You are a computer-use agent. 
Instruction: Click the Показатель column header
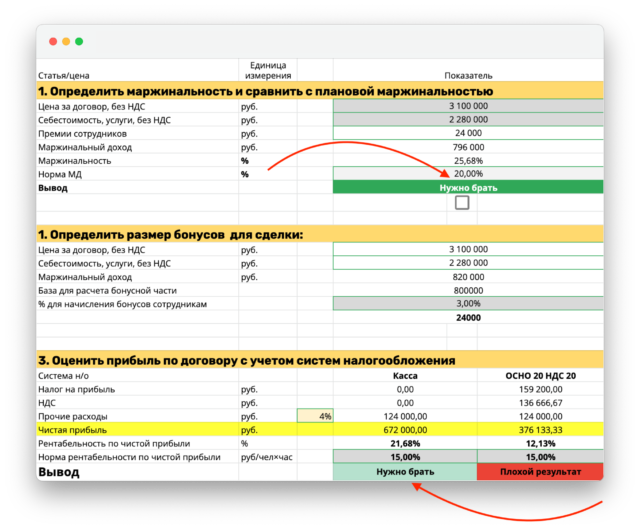[x=468, y=76]
